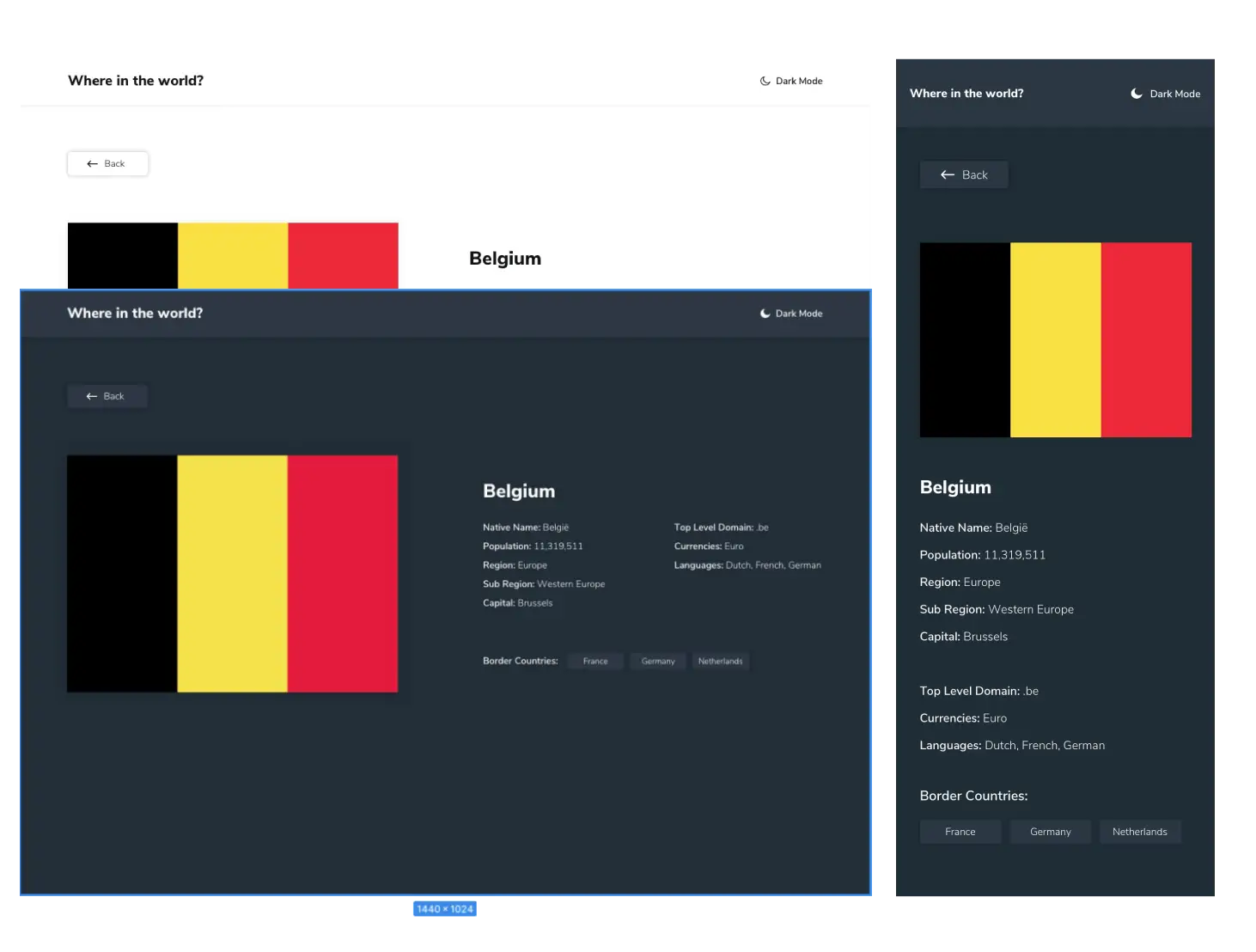
Task: Click the back arrow icon in the dark desktop view
Action: 92,396
